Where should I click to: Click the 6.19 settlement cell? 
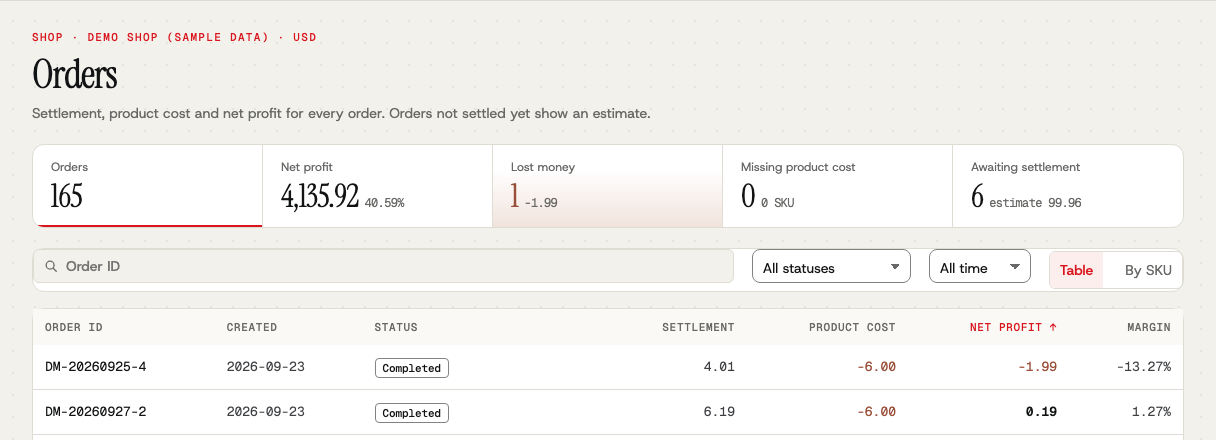[x=719, y=412]
